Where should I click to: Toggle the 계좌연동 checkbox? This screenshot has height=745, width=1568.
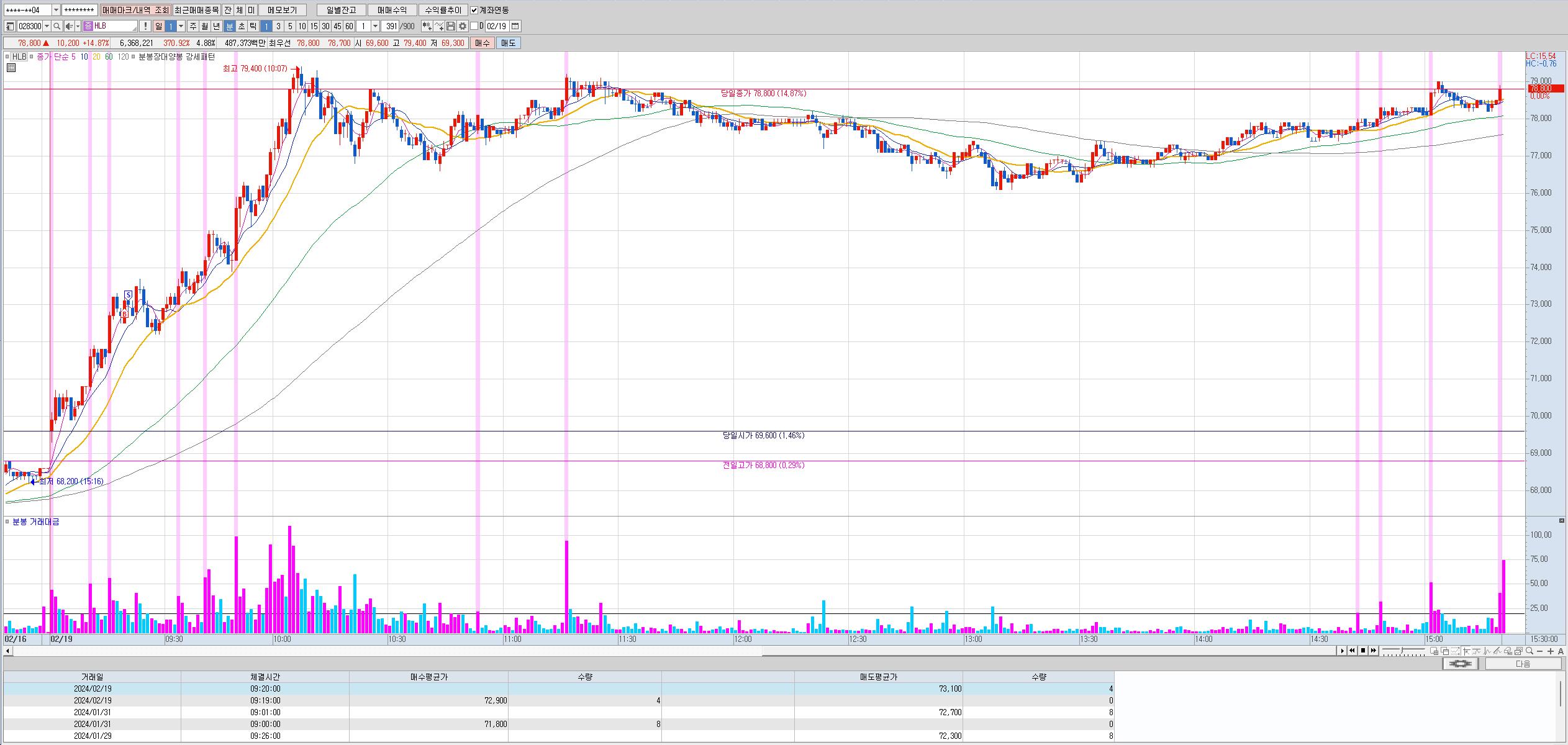point(474,10)
